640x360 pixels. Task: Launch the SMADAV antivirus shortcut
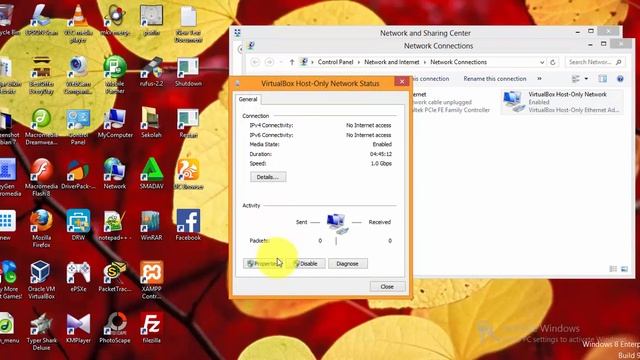tap(151, 175)
